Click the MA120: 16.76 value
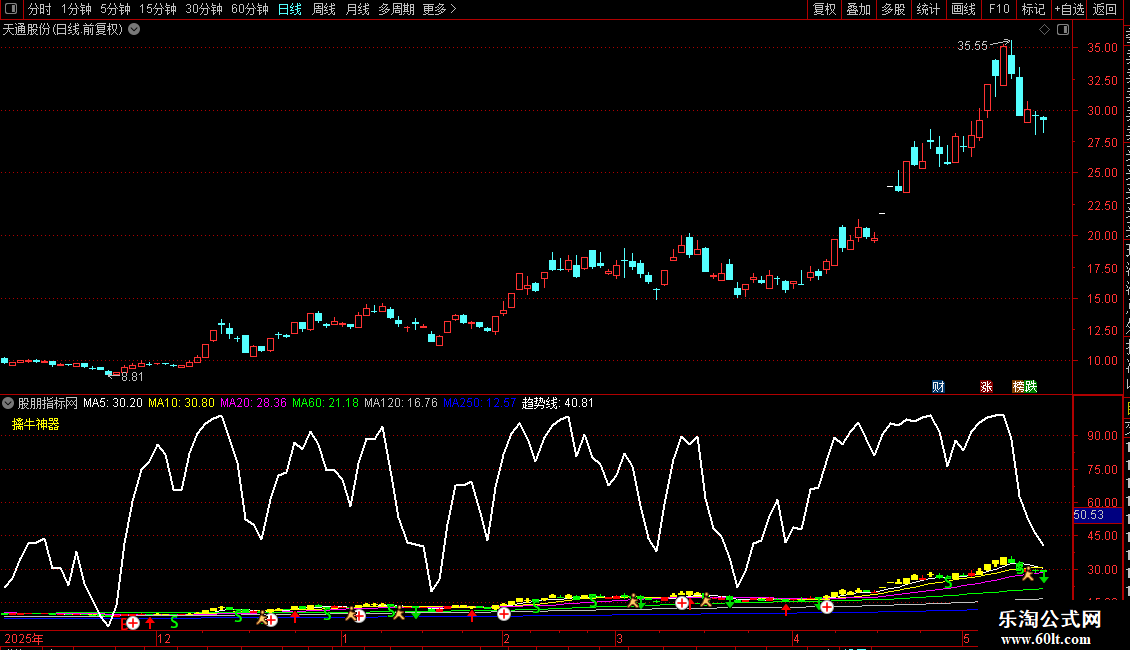This screenshot has height=650, width=1130. pos(401,403)
